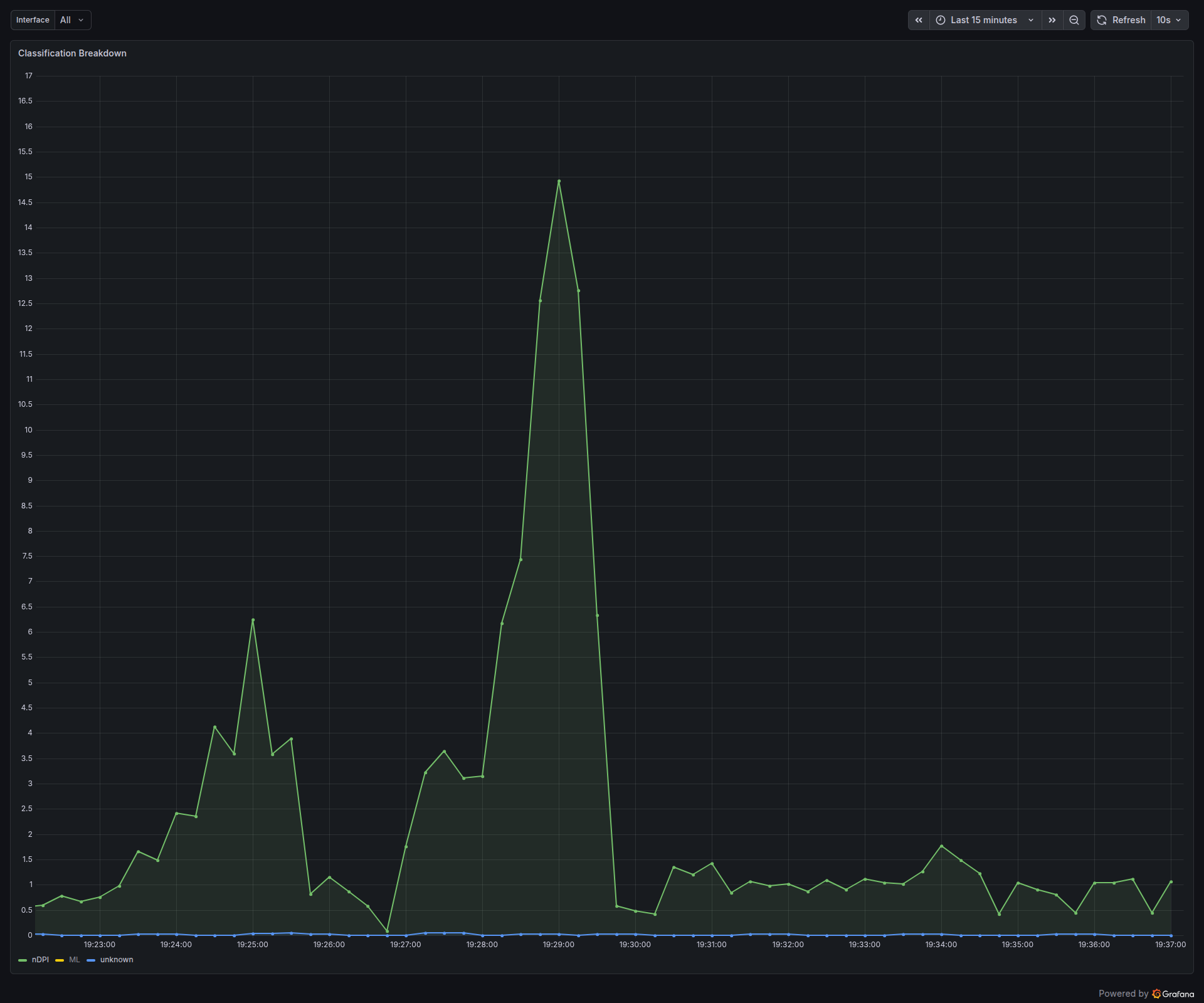Toggle the nDPI series in the legend

pos(40,960)
